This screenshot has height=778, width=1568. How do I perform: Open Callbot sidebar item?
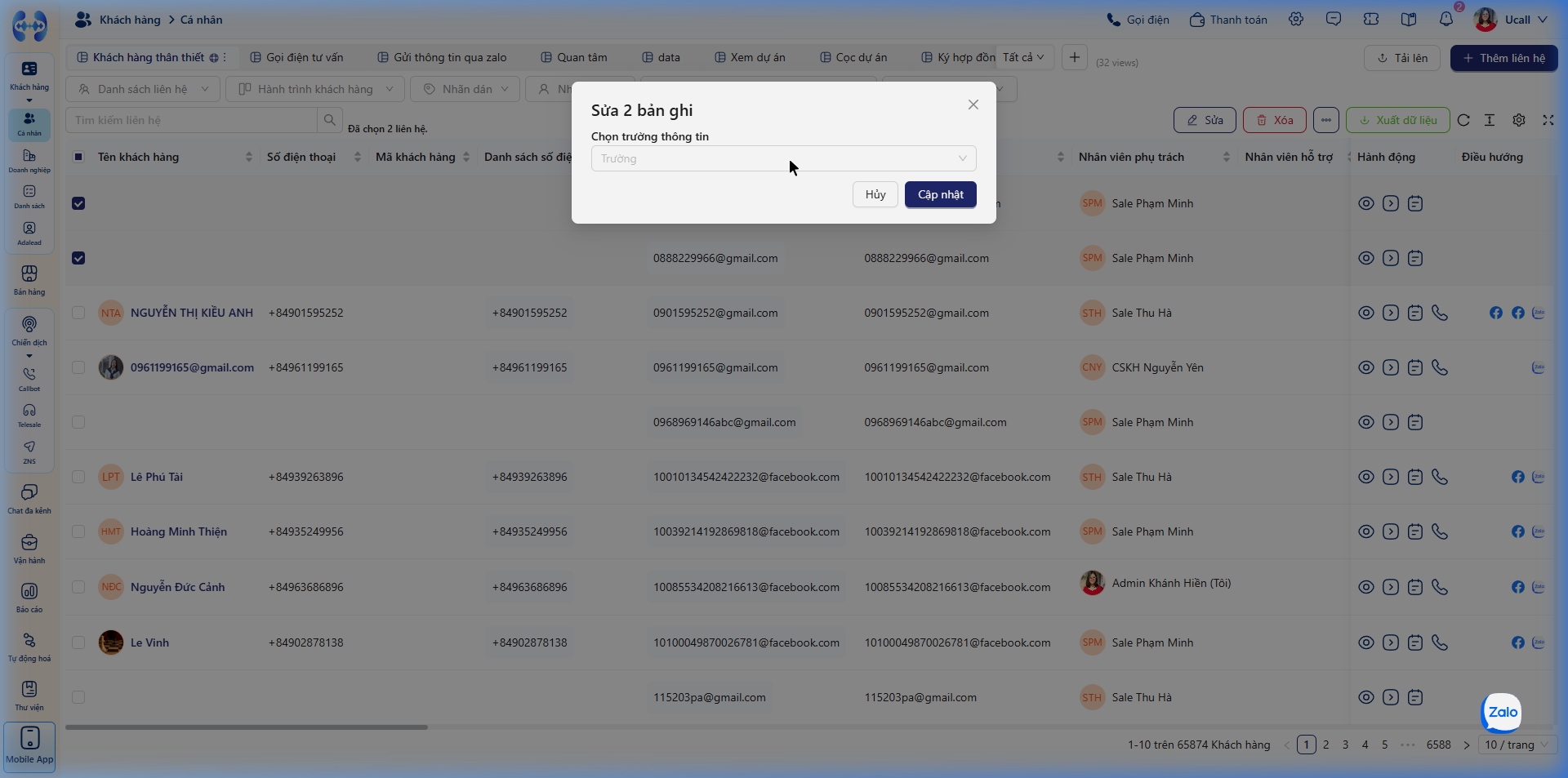tap(29, 380)
